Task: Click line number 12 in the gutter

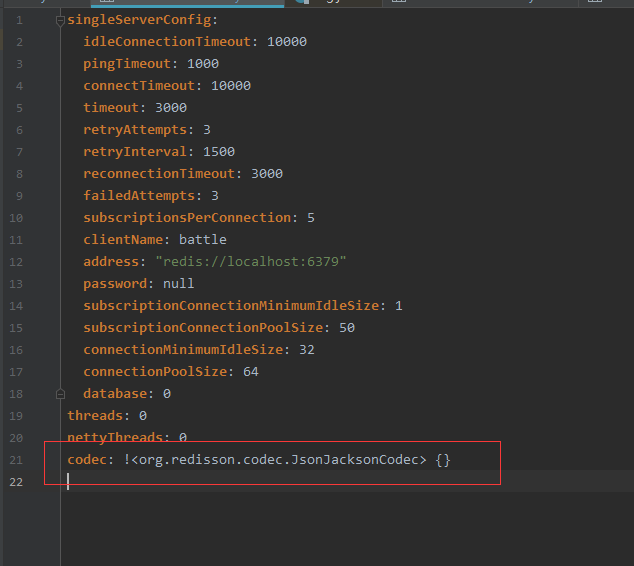Action: (16, 262)
